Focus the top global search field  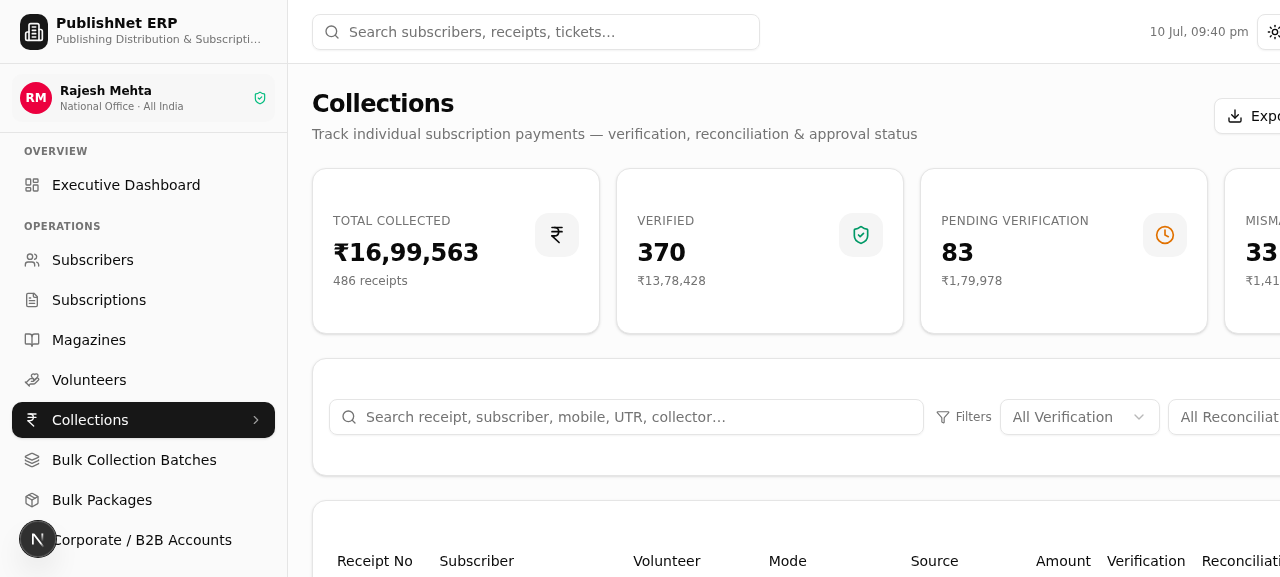click(536, 32)
